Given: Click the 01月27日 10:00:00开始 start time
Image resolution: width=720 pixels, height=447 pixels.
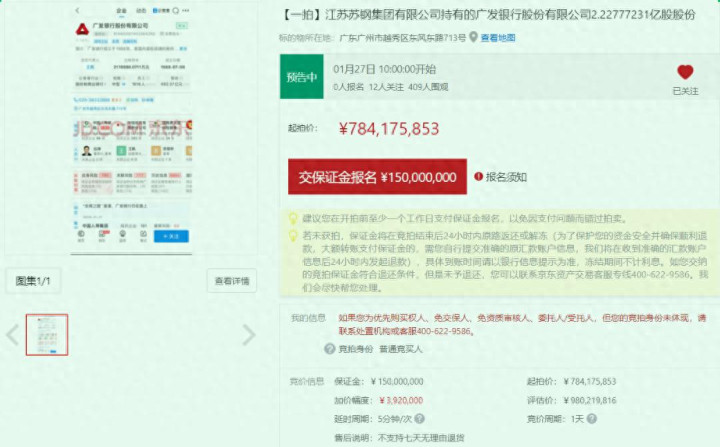Looking at the screenshot, I should [x=384, y=69].
